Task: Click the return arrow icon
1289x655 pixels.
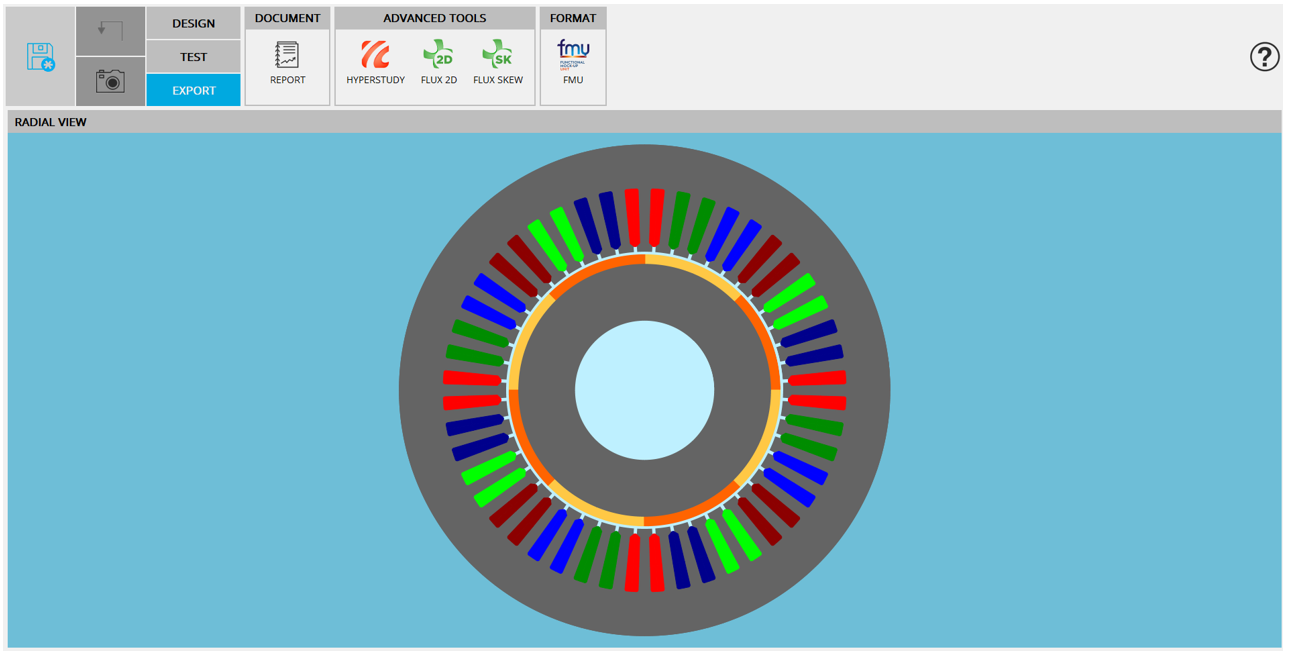Action: point(110,31)
